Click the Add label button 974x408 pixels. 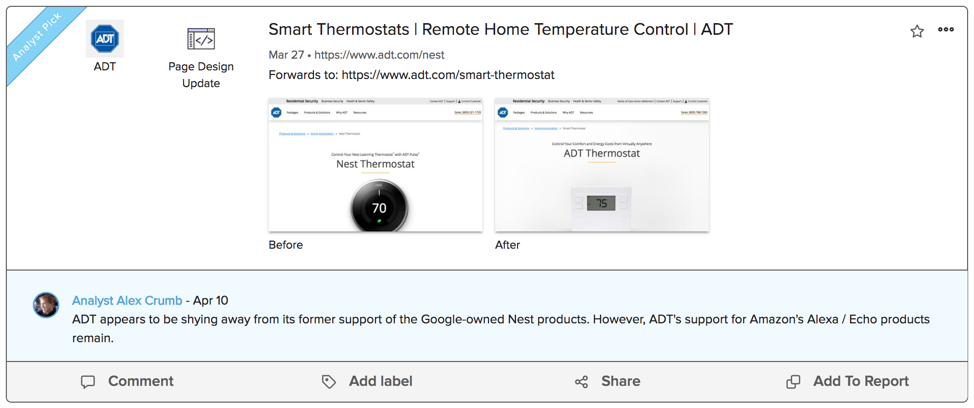click(x=380, y=381)
